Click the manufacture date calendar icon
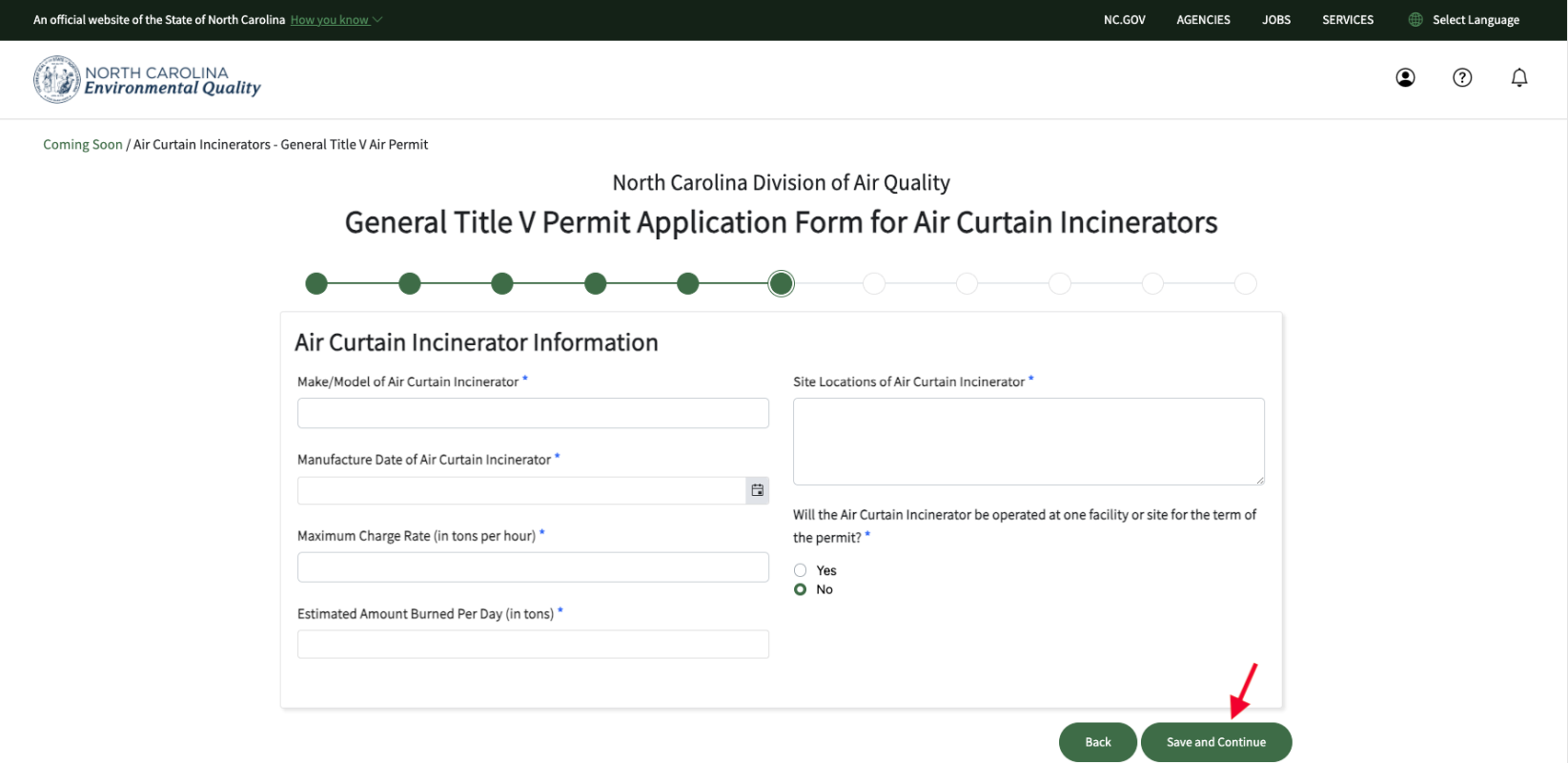 [757, 490]
